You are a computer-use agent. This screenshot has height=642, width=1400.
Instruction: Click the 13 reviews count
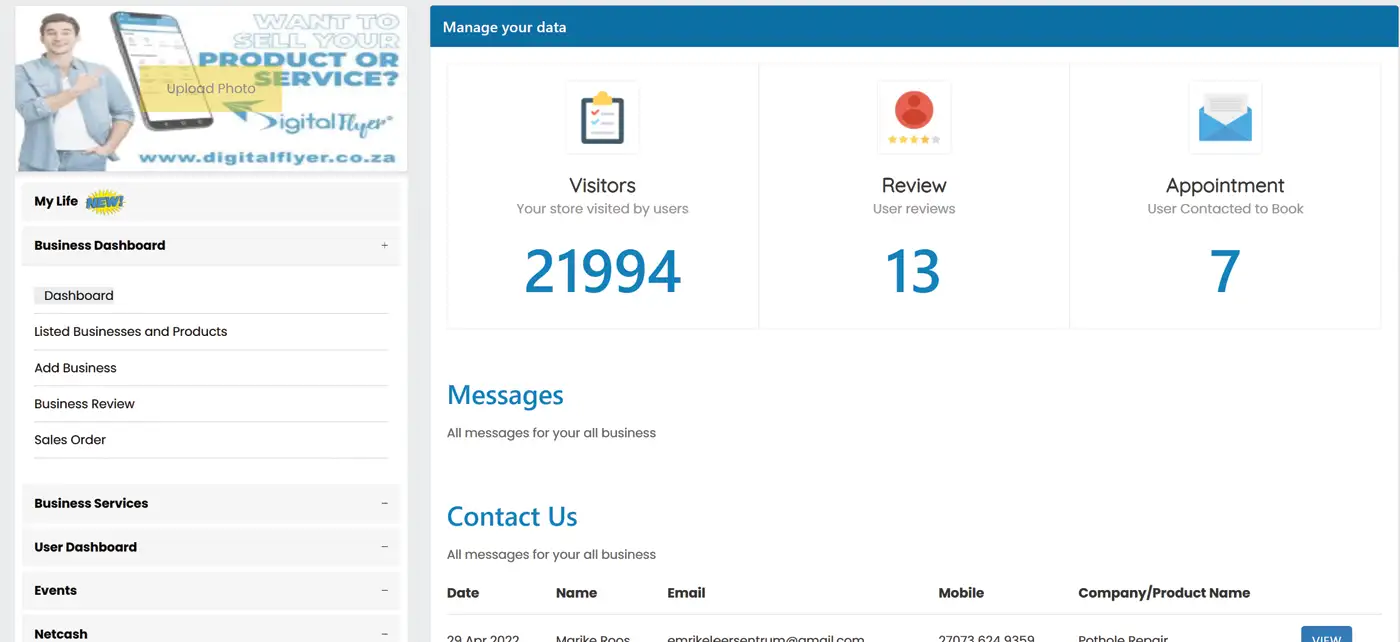[913, 271]
